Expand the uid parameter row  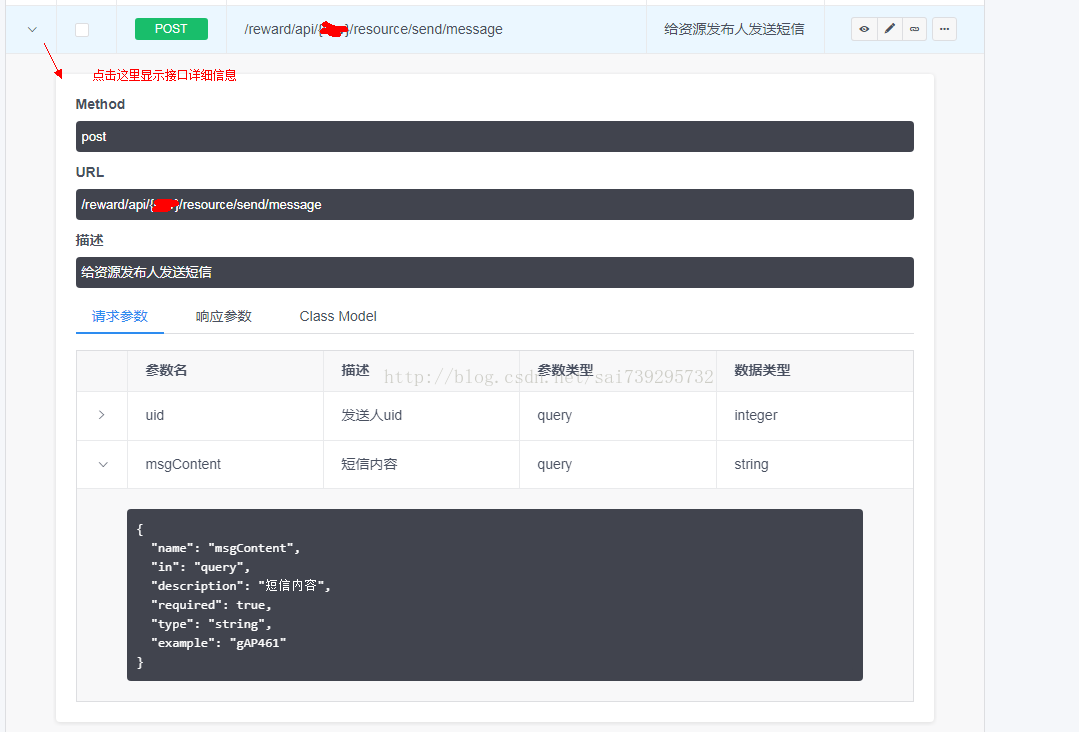click(102, 415)
